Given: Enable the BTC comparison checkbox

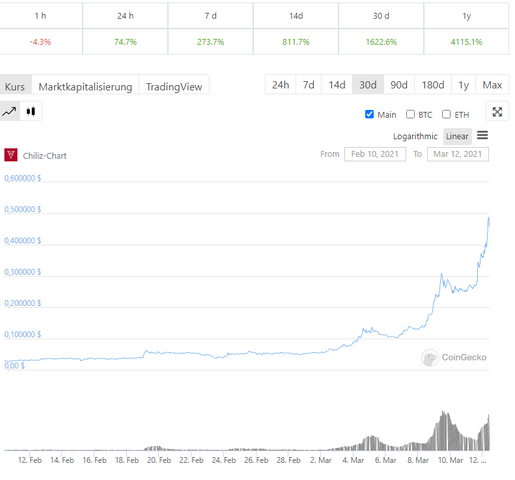Looking at the screenshot, I should (410, 114).
